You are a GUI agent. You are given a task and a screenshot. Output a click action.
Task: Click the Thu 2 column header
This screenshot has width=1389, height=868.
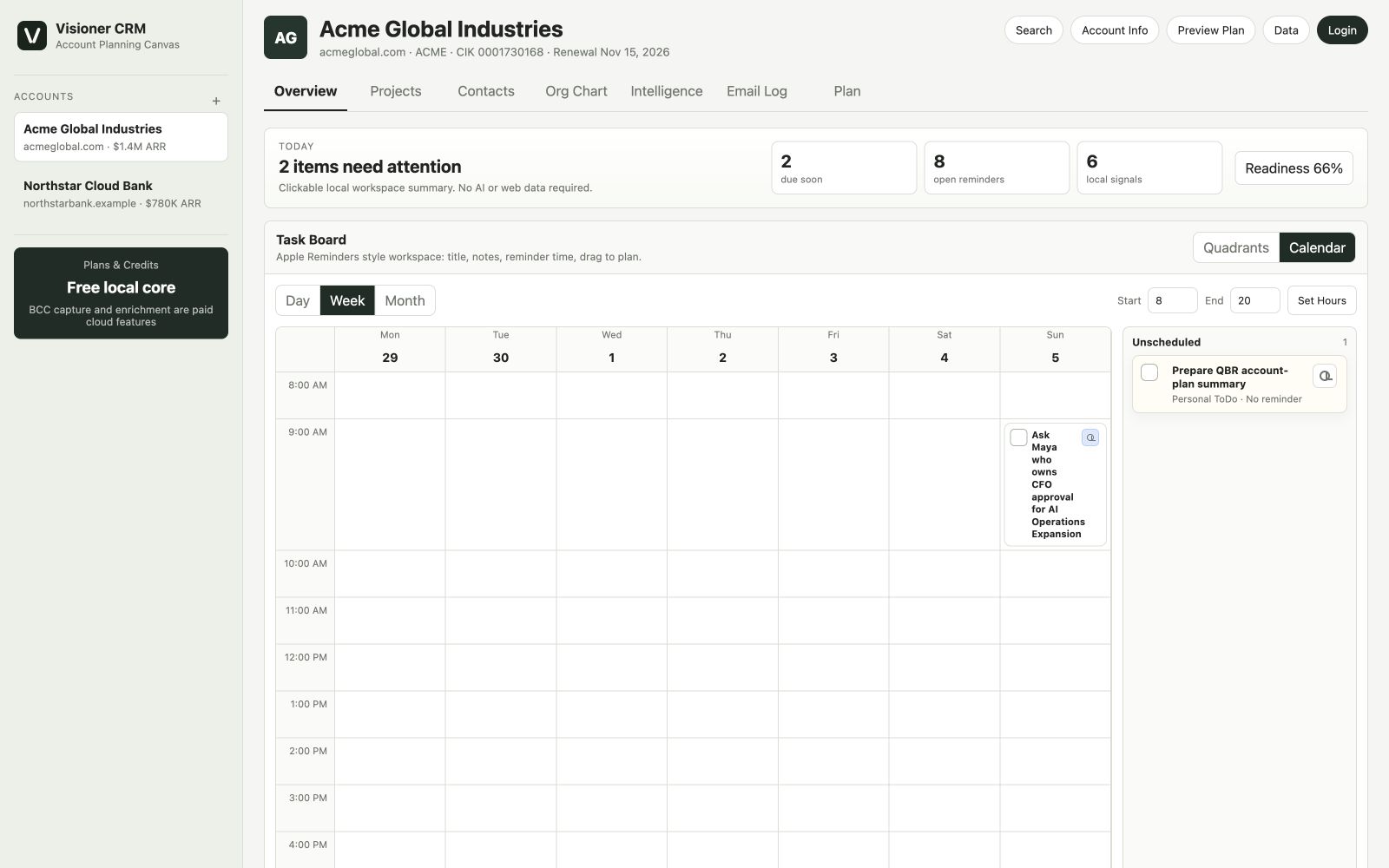tap(722, 349)
